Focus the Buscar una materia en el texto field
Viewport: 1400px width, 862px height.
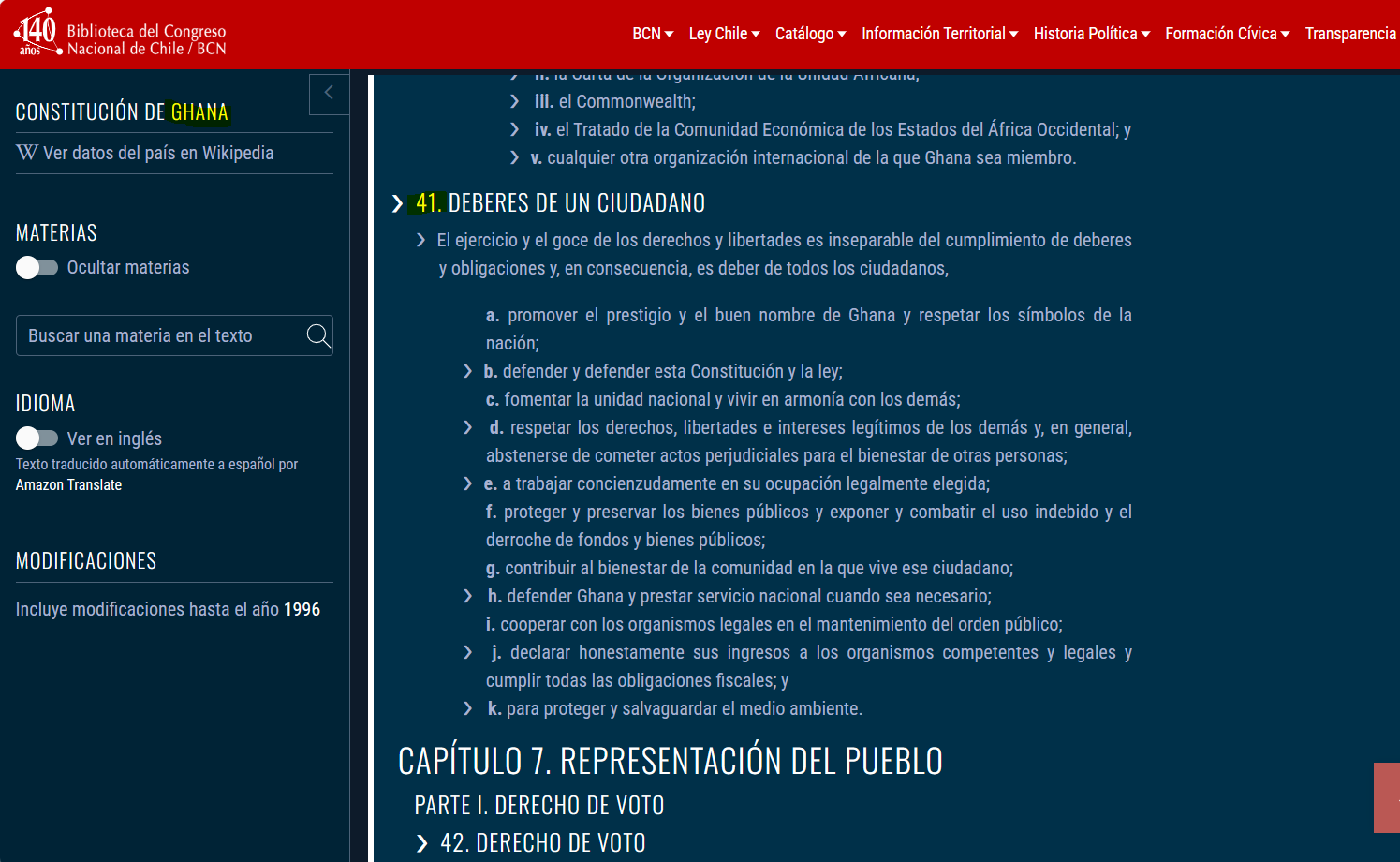coord(174,335)
